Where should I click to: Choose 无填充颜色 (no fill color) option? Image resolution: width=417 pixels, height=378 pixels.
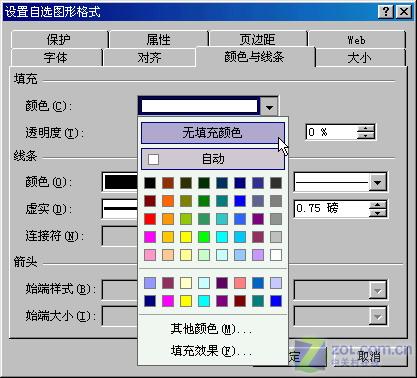pyautogui.click(x=213, y=133)
